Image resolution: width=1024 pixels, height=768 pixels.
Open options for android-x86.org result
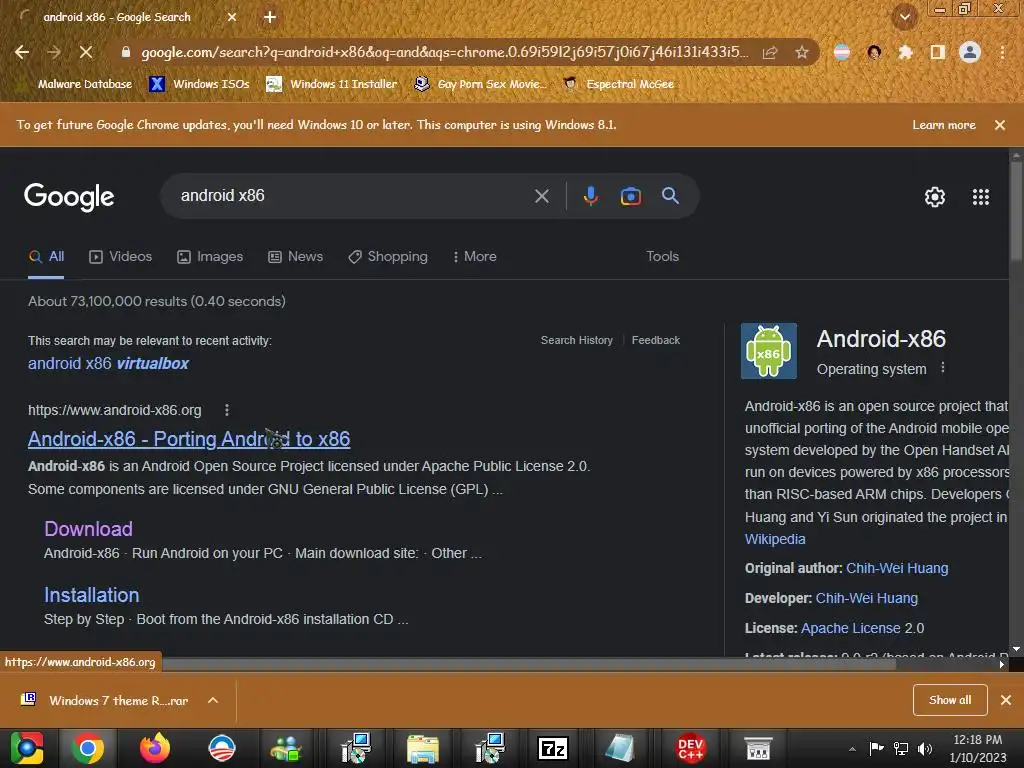click(x=227, y=410)
